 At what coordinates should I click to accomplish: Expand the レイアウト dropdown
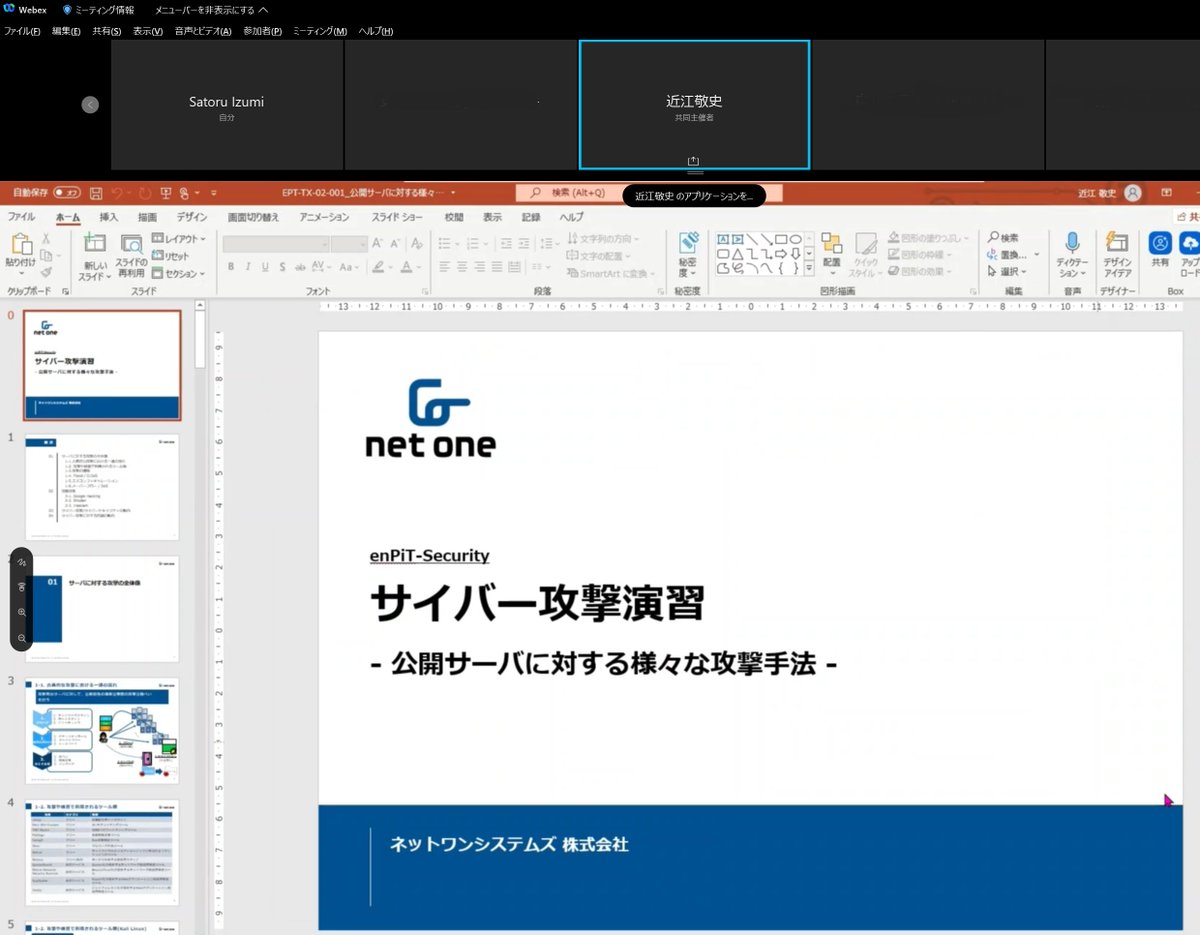[x=179, y=239]
